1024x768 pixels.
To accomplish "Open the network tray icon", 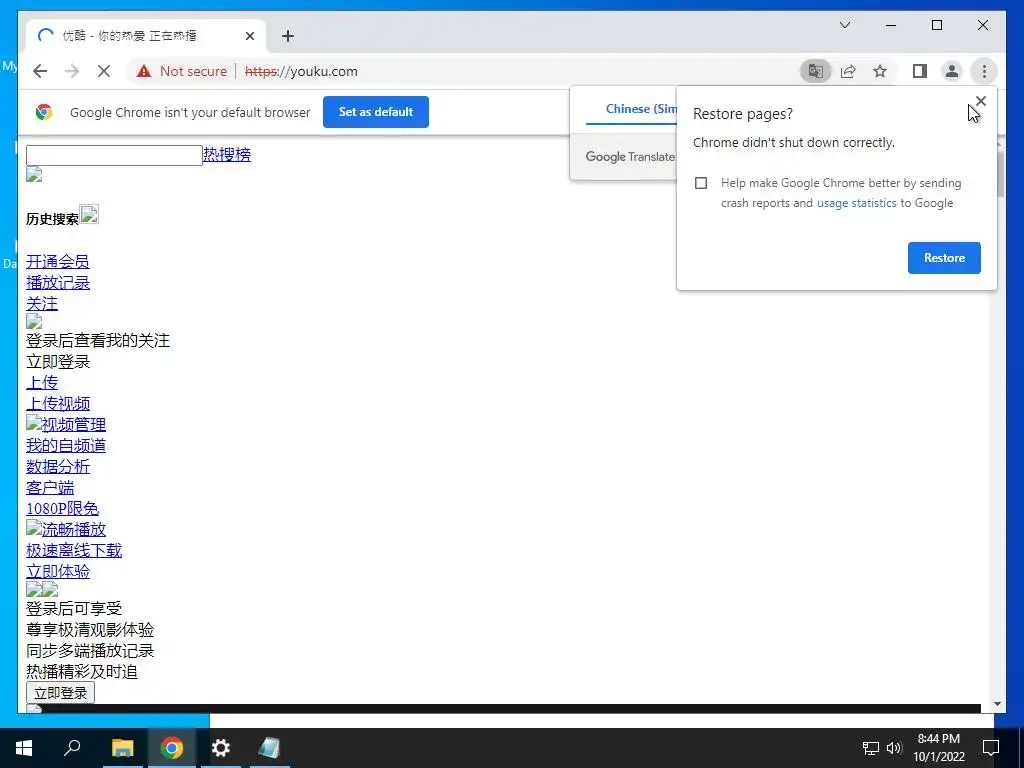I will pos(871,748).
